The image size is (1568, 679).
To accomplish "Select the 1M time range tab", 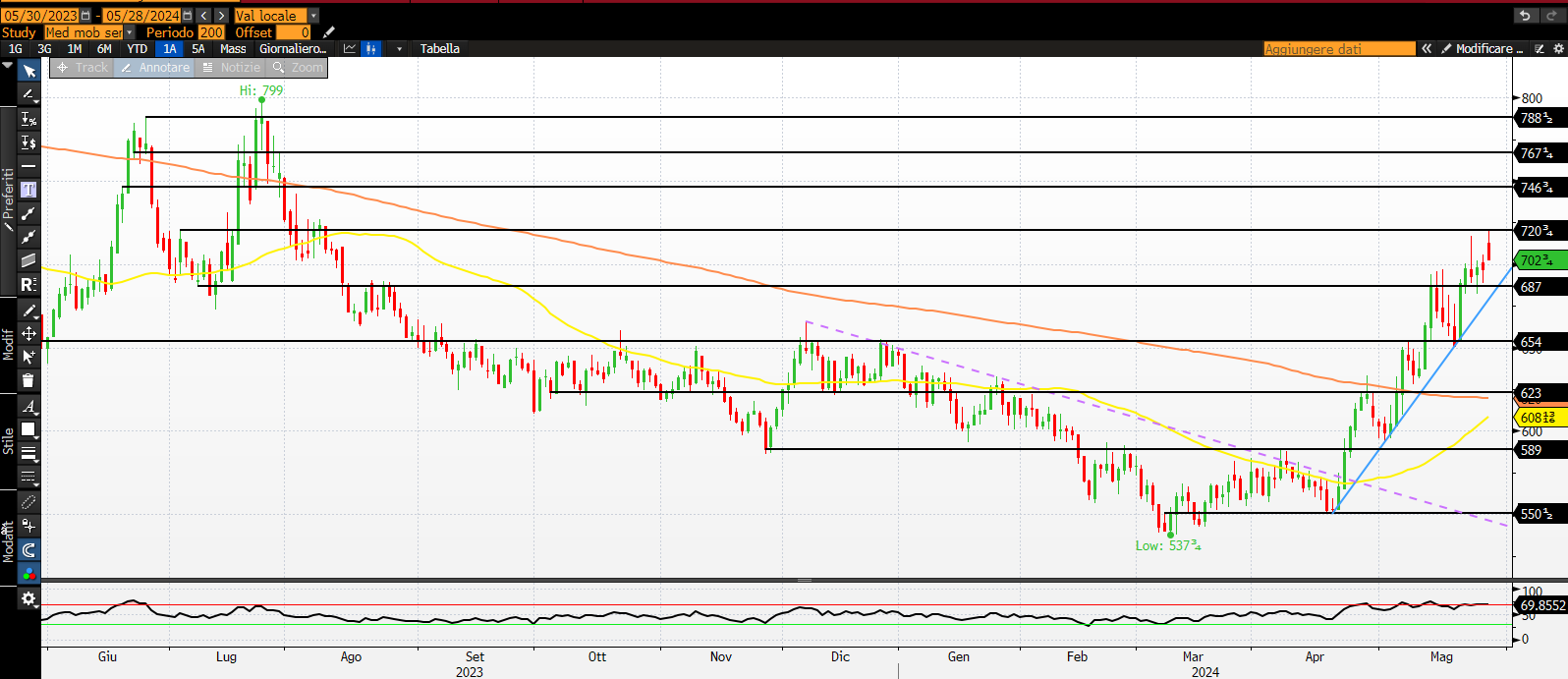I will coord(75,48).
